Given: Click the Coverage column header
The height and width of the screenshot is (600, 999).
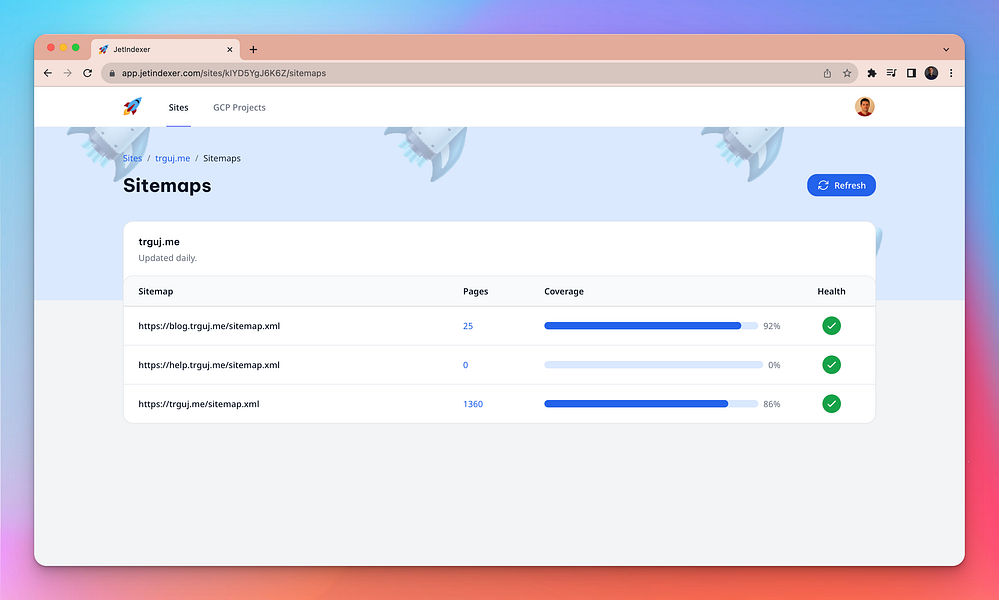Looking at the screenshot, I should (x=564, y=292).
